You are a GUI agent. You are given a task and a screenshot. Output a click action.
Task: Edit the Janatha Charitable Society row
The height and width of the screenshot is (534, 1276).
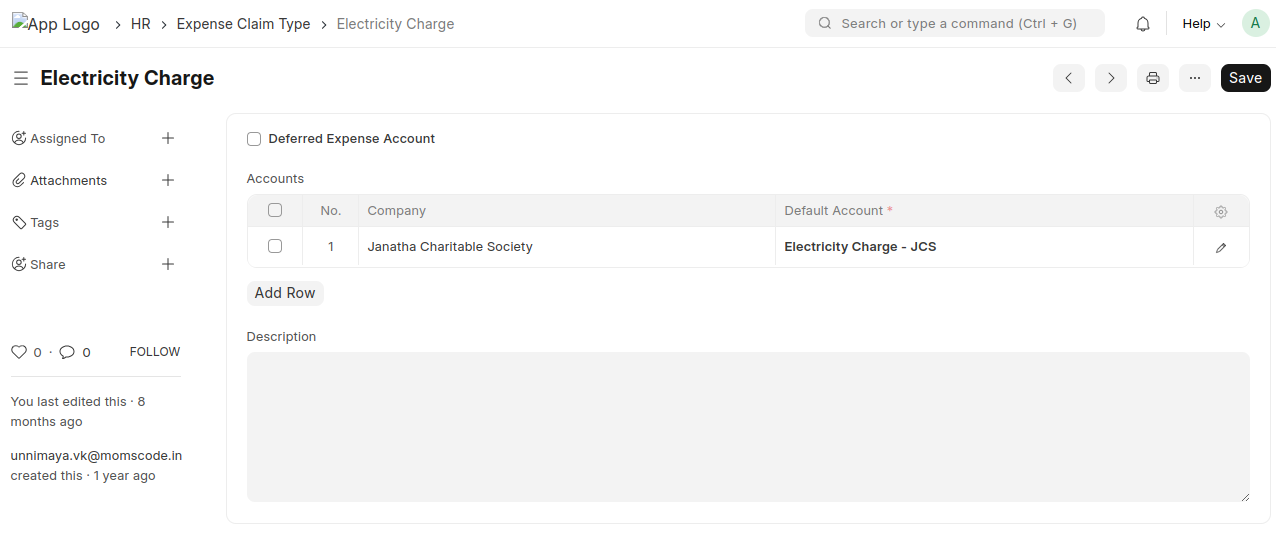pos(1221,247)
